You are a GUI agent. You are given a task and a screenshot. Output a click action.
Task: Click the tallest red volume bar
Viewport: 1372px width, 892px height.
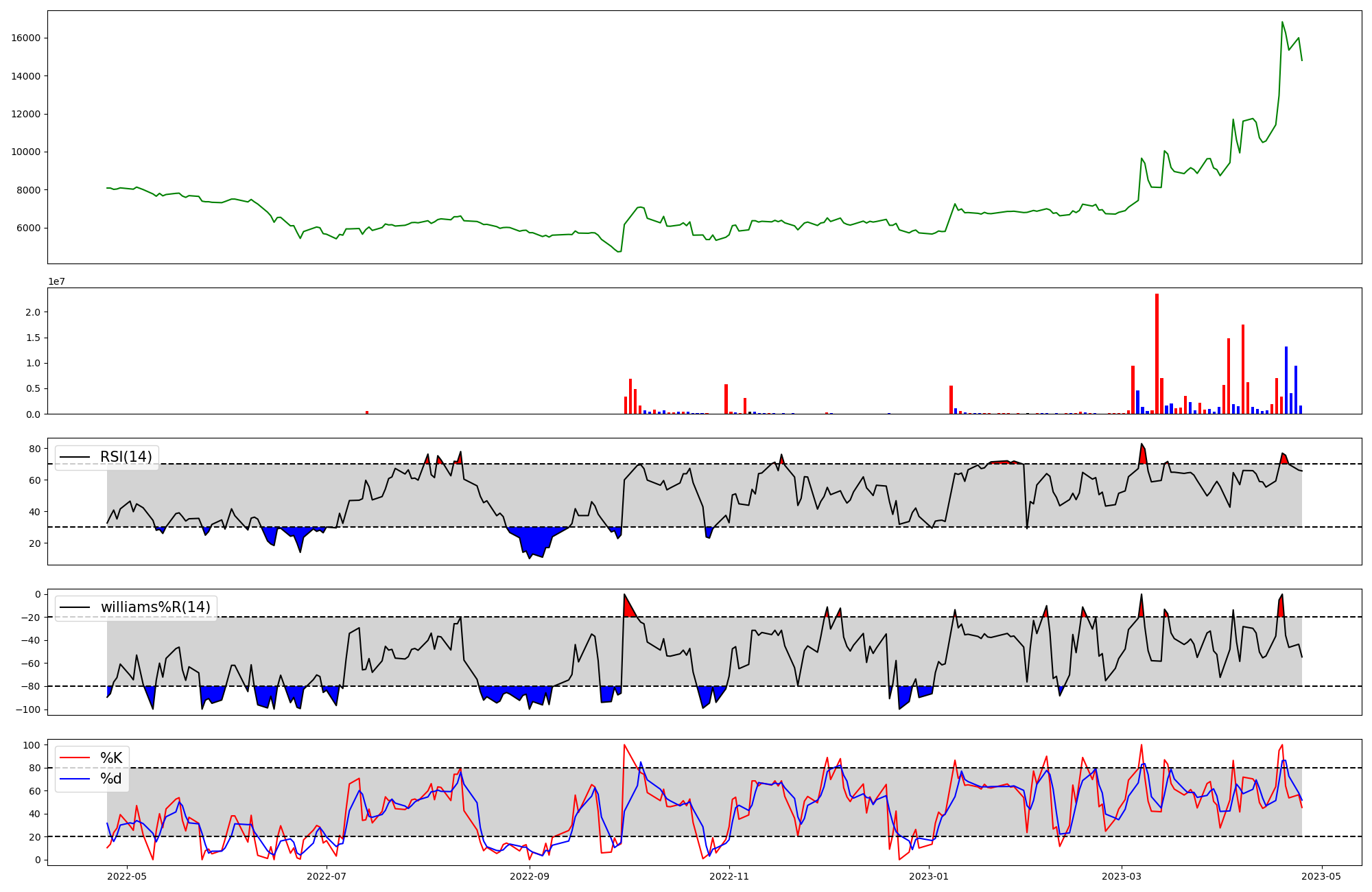coord(1157,353)
